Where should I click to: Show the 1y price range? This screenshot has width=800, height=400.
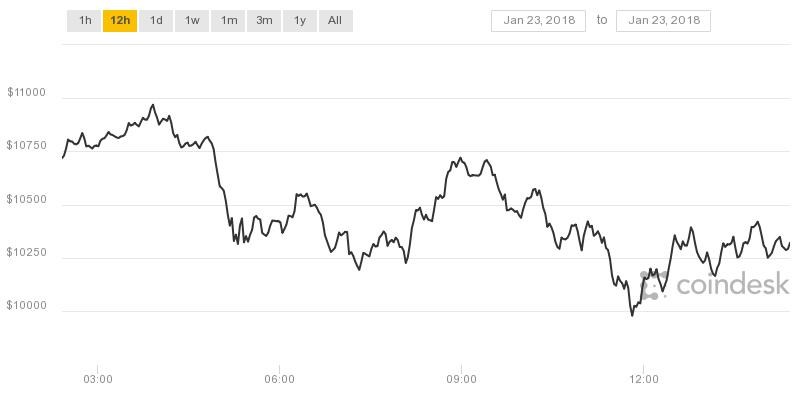299,20
